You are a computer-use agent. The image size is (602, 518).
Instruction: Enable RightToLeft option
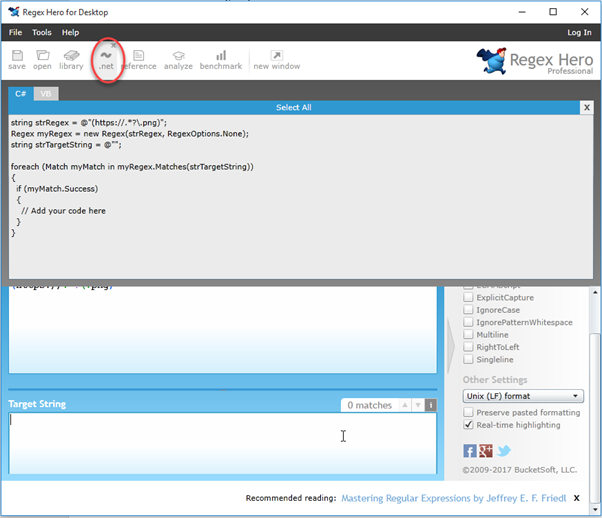468,347
